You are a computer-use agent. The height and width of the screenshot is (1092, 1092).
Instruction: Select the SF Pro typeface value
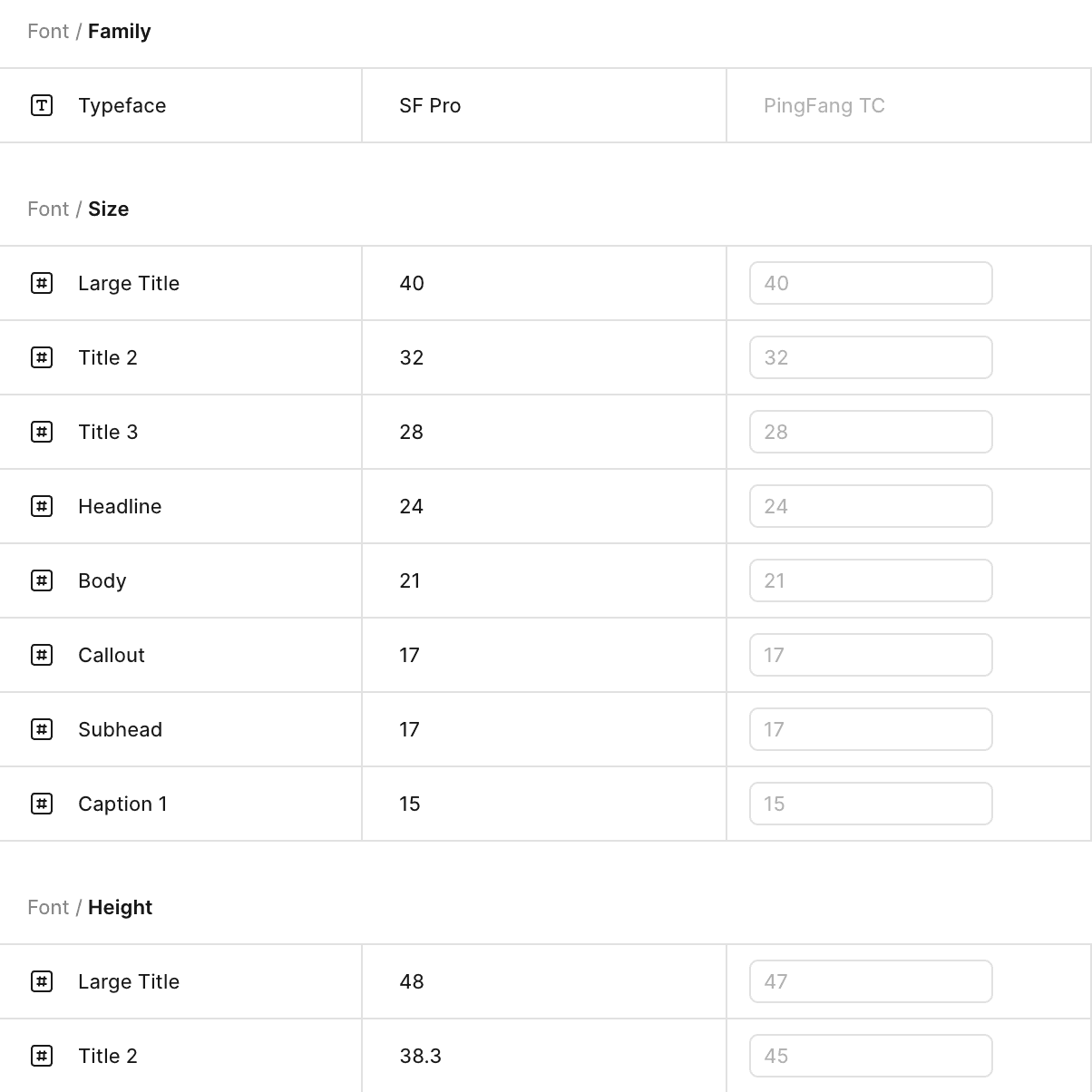[x=430, y=105]
